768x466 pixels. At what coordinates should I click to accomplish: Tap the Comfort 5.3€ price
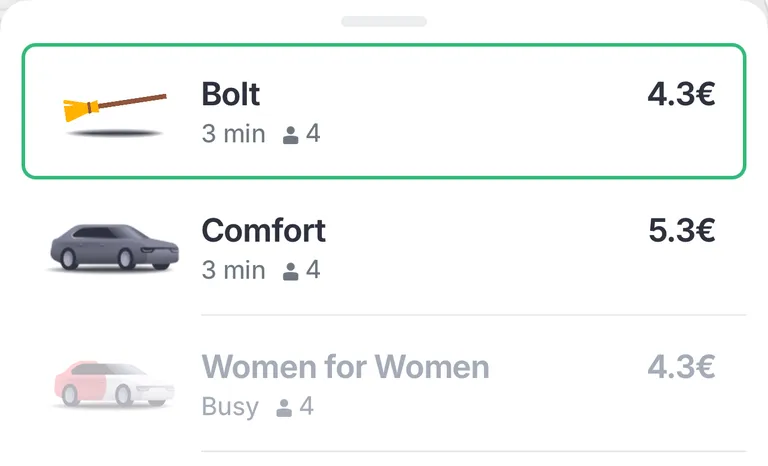point(682,230)
